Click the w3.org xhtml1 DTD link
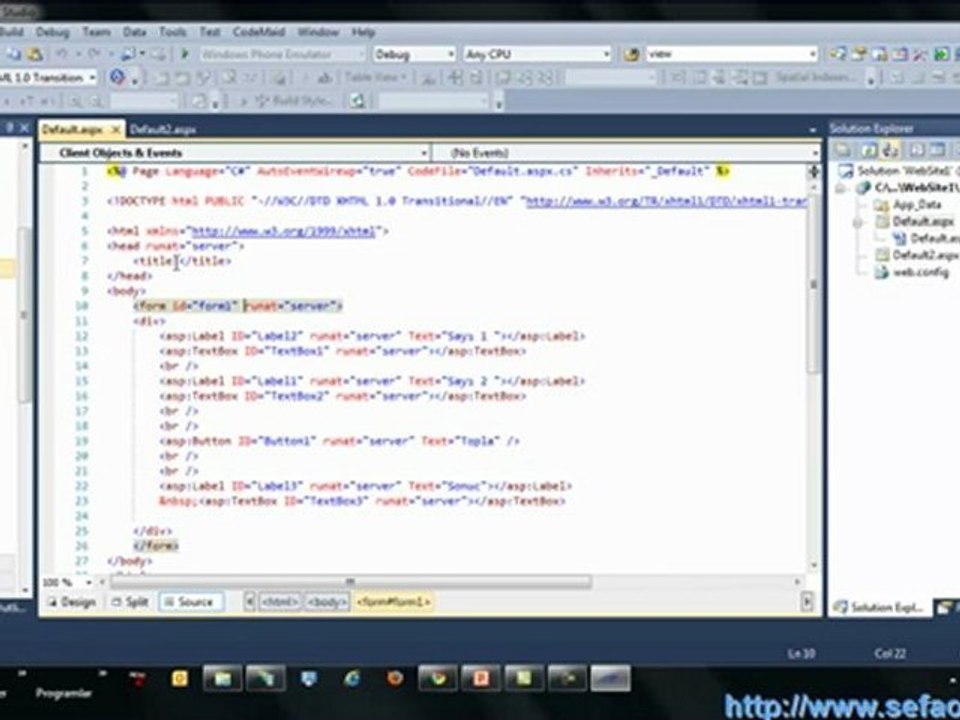 (x=667, y=201)
